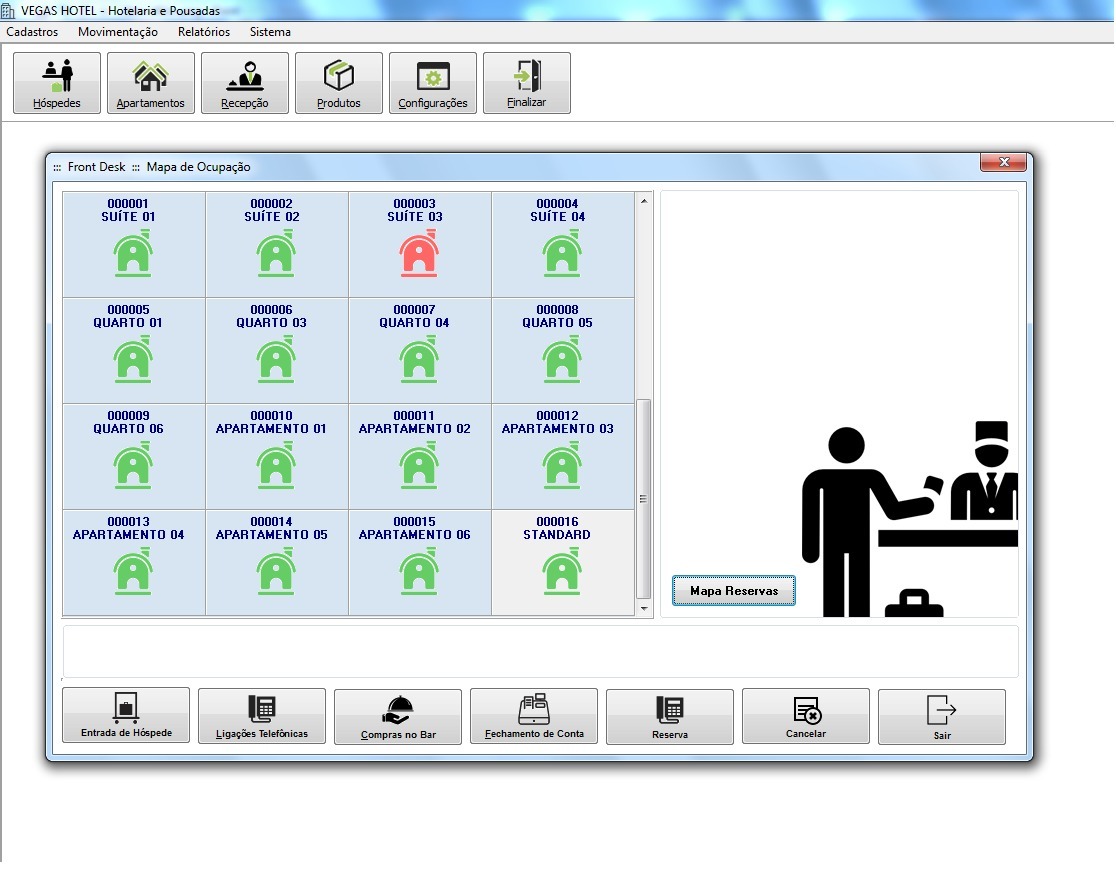Image resolution: width=1116 pixels, height=874 pixels.
Task: Open the Relatórios menu
Action: [x=204, y=32]
